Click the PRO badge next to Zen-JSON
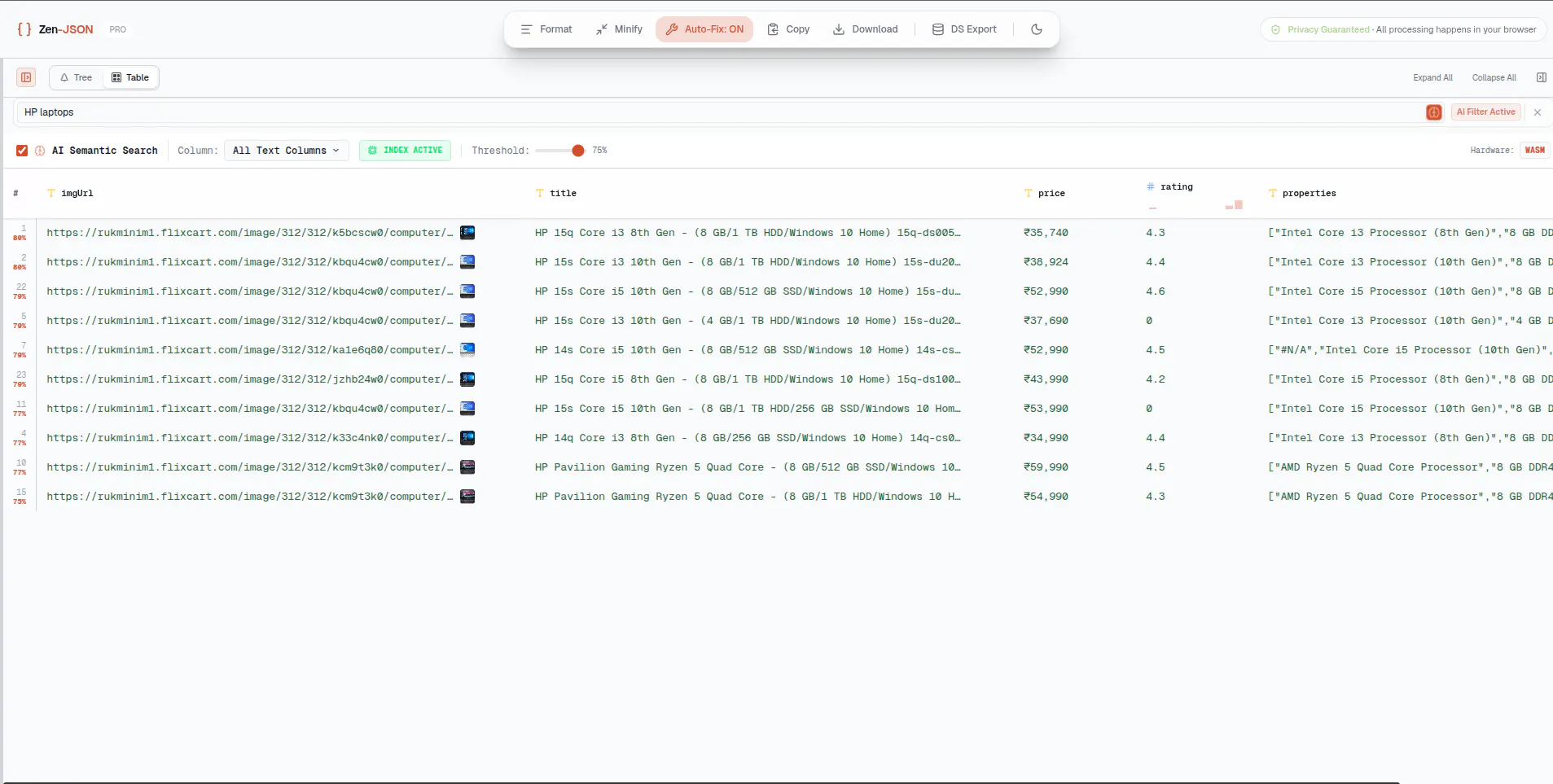The height and width of the screenshot is (784, 1553). click(118, 29)
